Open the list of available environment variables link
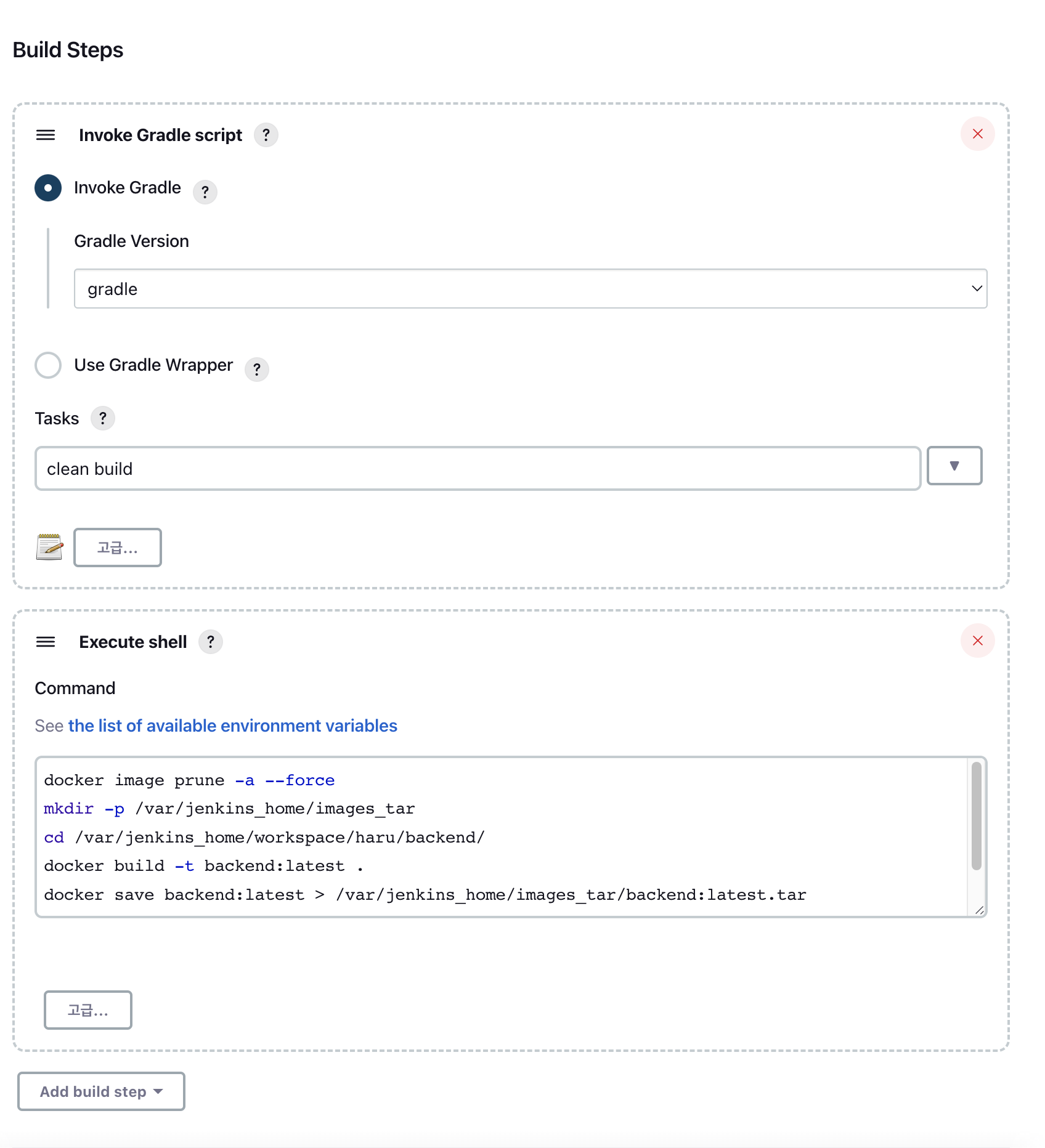Viewport: 1045px width, 1148px height. point(232,726)
